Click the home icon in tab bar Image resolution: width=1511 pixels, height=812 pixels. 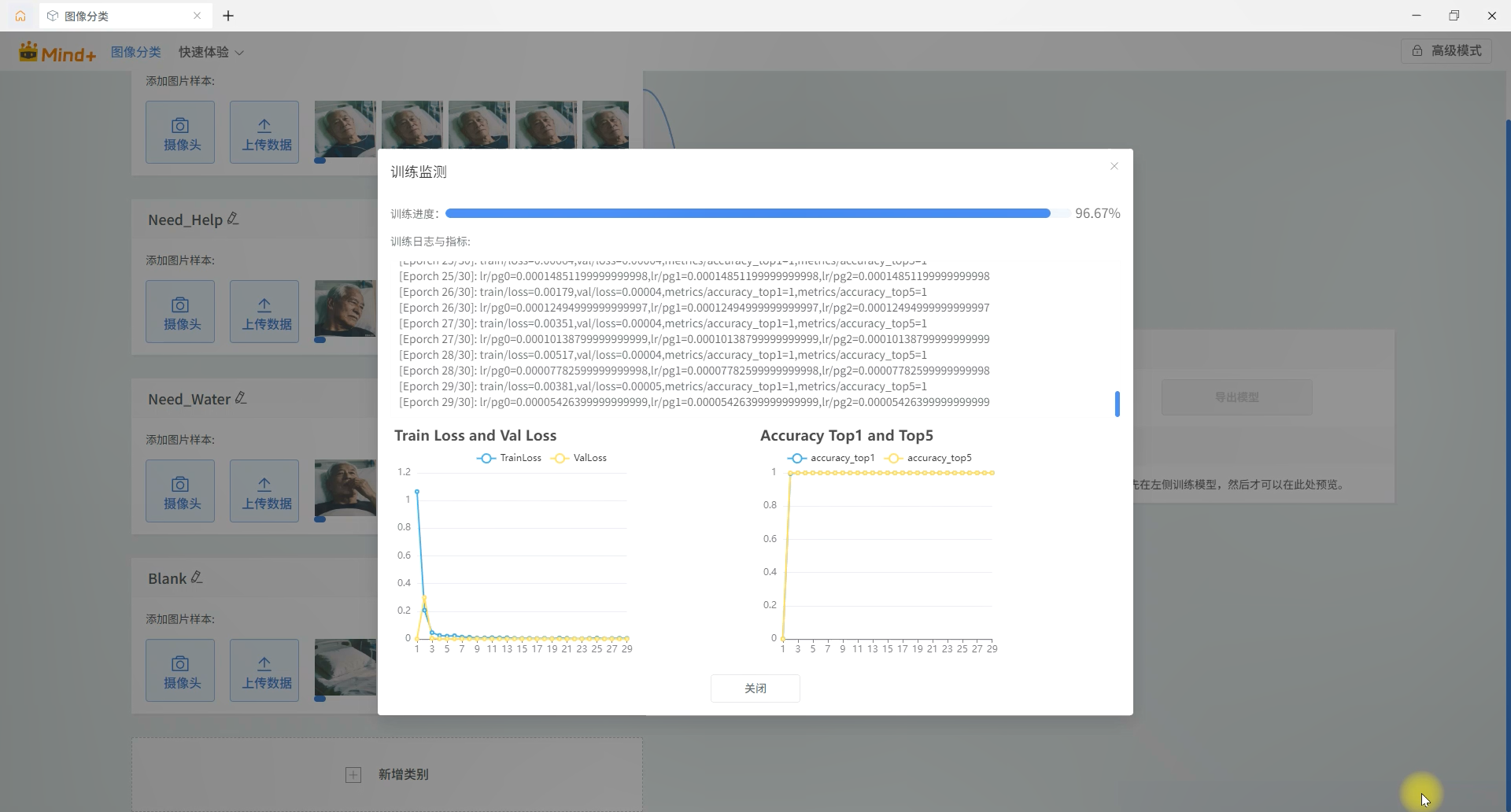click(x=20, y=16)
